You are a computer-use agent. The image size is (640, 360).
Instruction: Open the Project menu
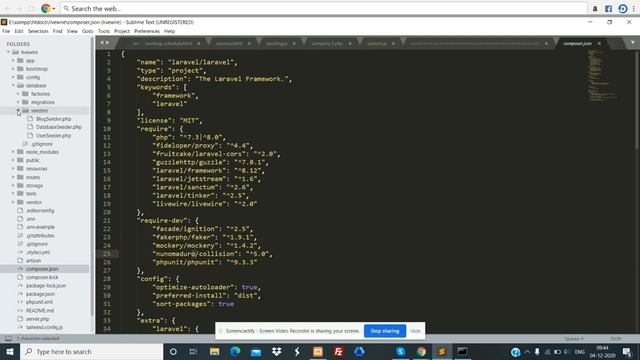[x=122, y=31]
